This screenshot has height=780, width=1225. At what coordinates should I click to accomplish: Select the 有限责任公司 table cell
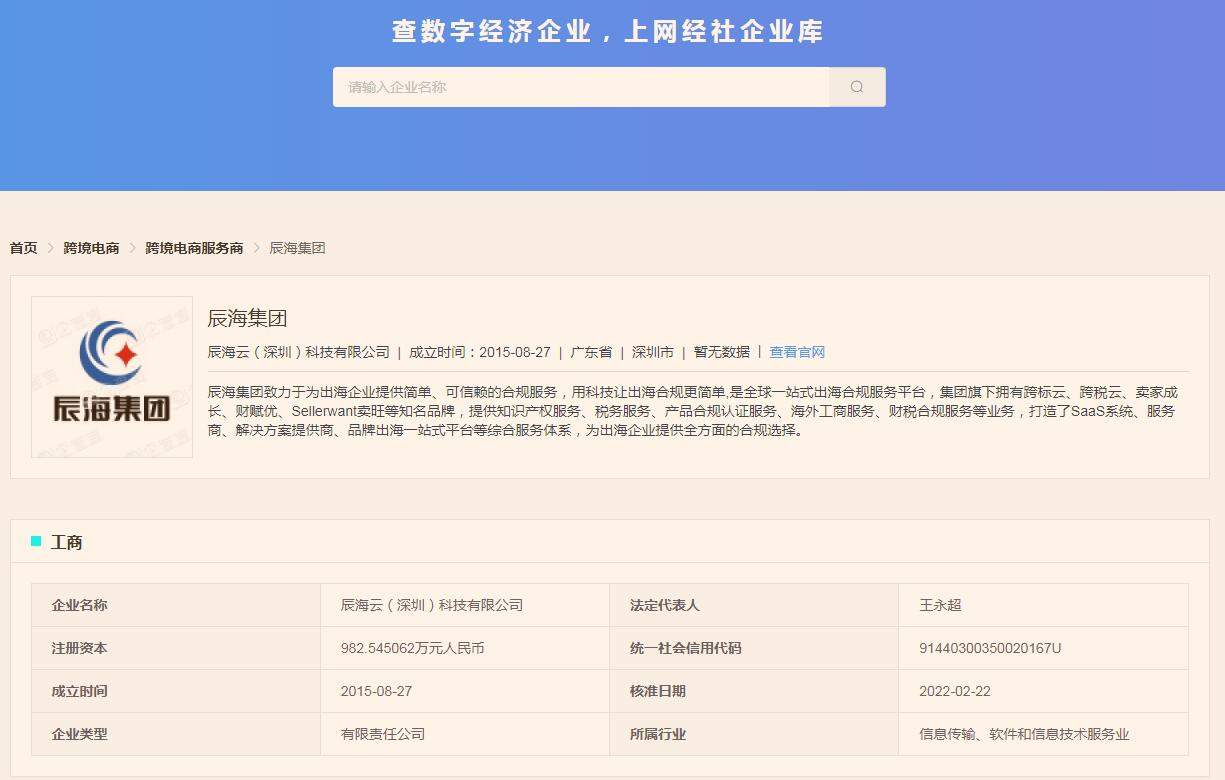[465, 734]
